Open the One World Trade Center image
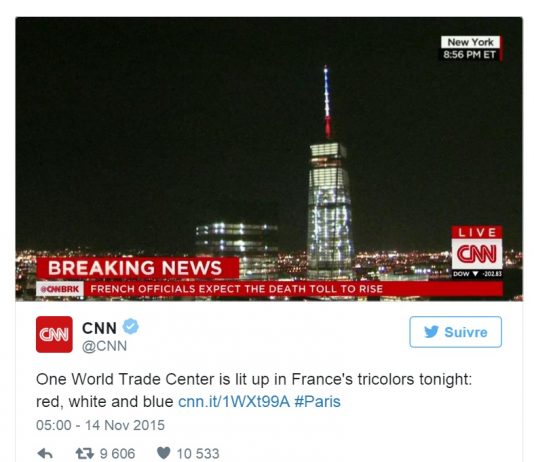Screen dimensions: 534x462 click(x=269, y=159)
